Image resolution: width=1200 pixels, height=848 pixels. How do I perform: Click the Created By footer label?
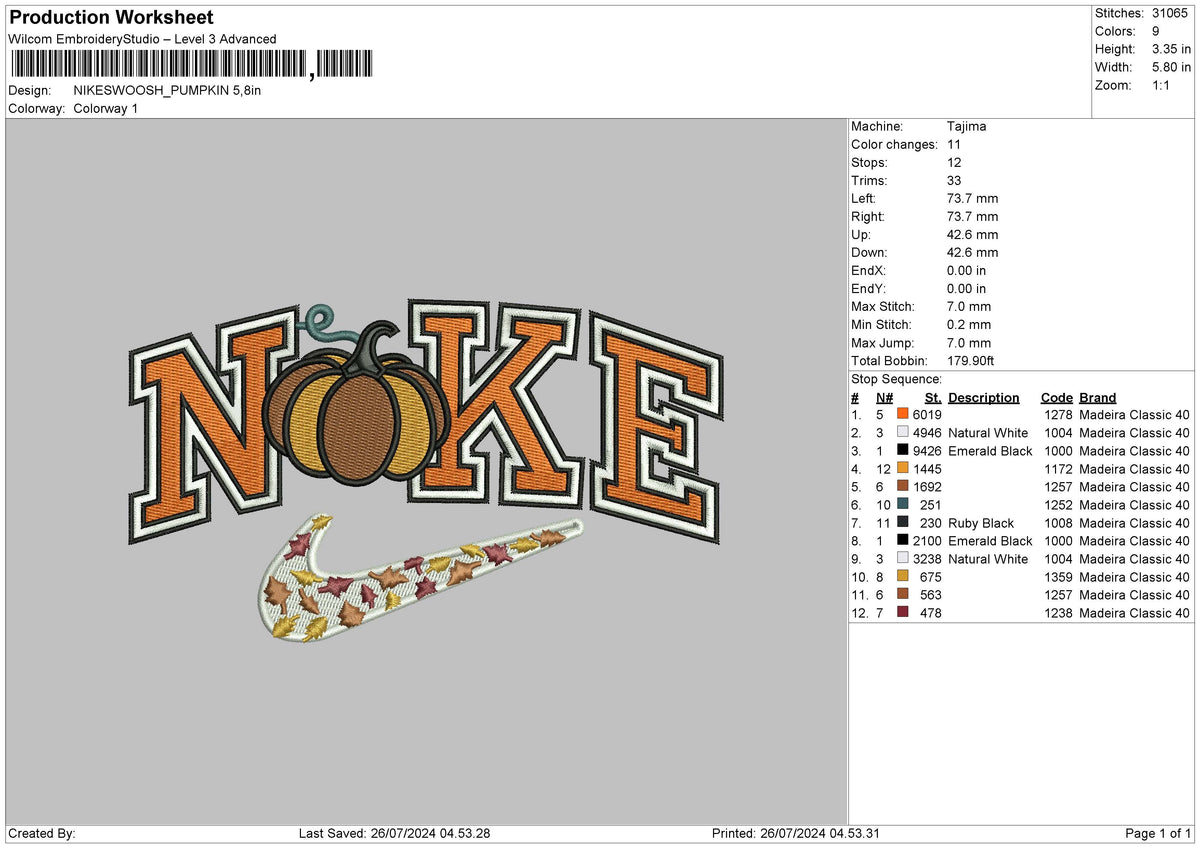point(41,834)
